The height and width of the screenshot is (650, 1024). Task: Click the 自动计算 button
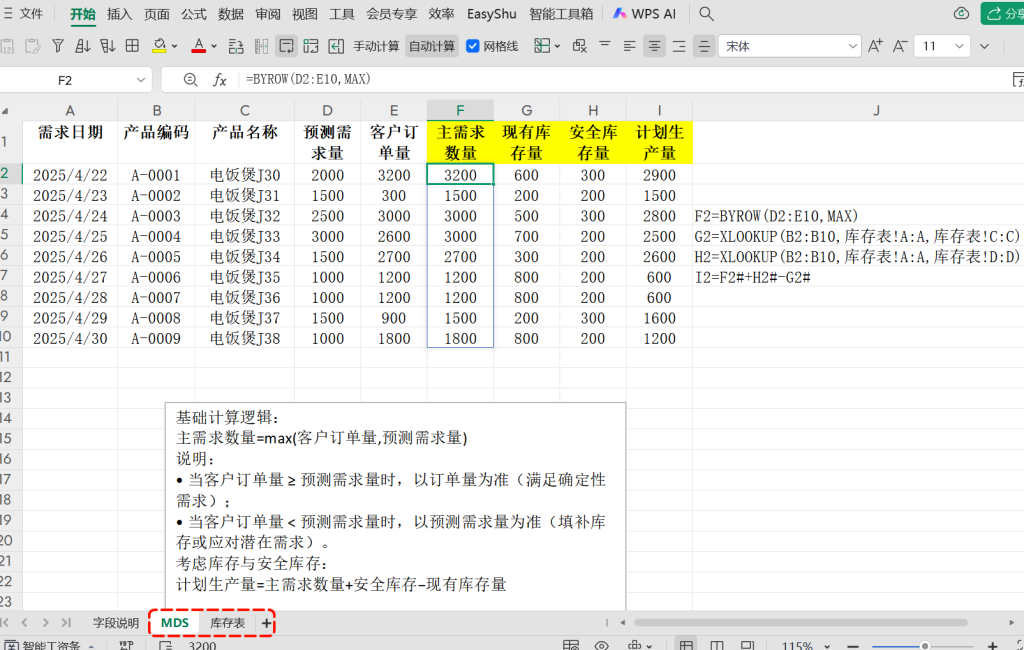coord(432,46)
